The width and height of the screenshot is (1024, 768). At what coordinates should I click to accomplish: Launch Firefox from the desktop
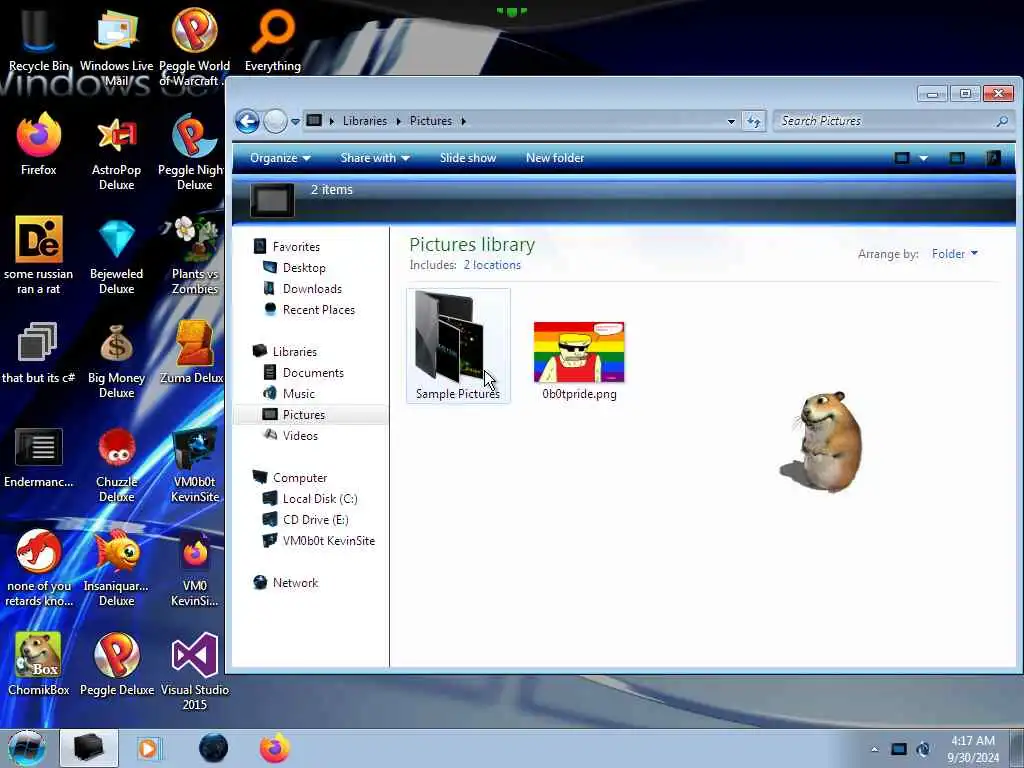tap(39, 144)
